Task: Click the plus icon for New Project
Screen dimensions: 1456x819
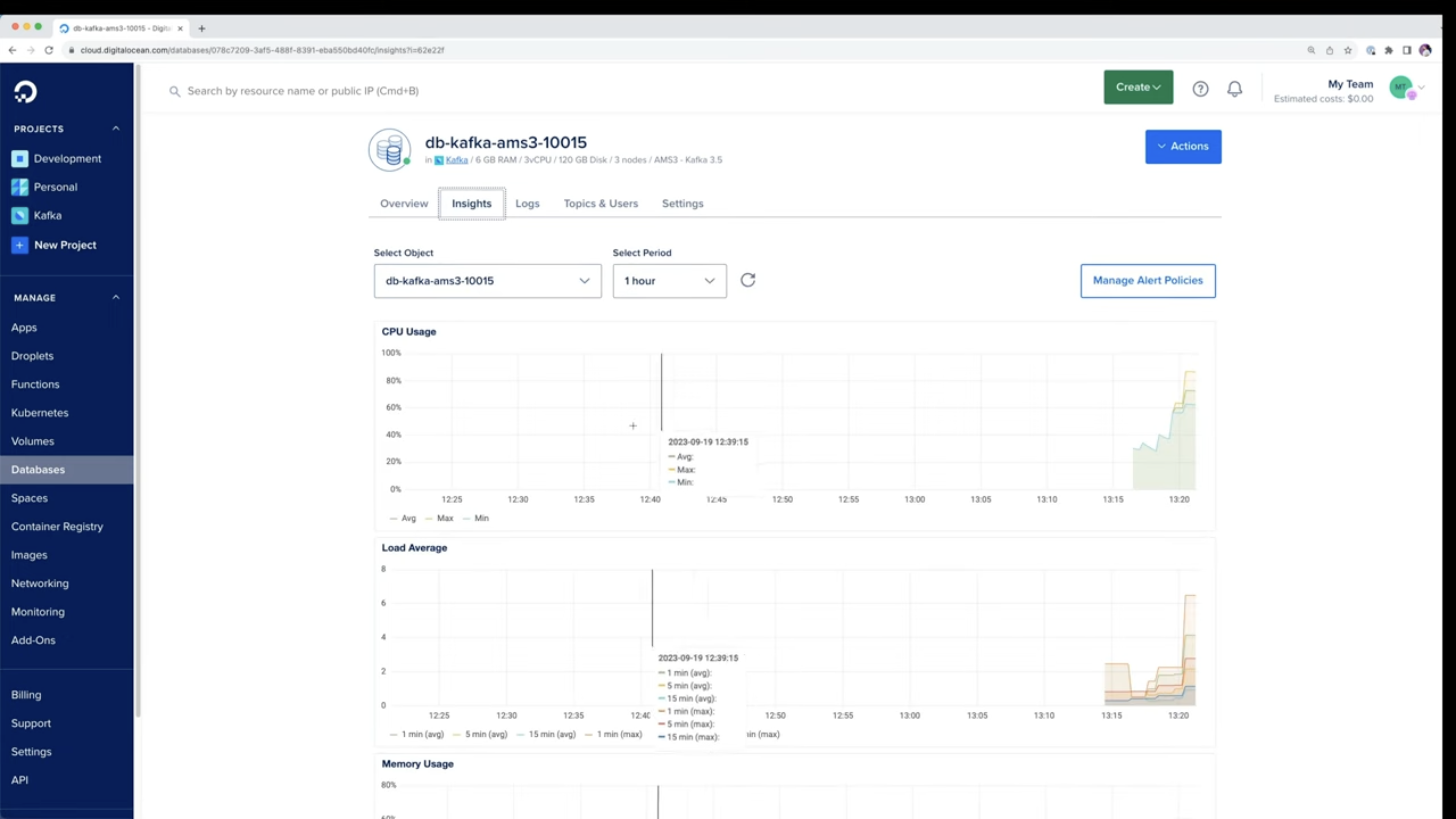Action: [x=20, y=245]
